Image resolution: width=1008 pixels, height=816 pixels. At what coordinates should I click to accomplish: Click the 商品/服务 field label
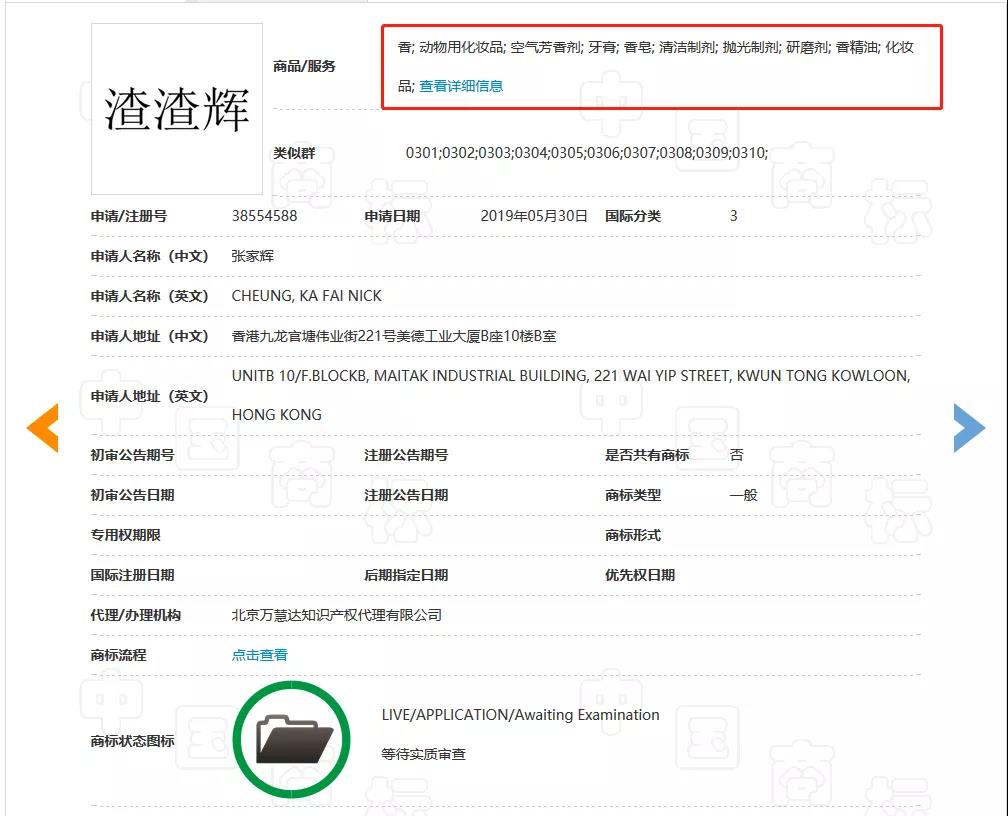tap(304, 66)
